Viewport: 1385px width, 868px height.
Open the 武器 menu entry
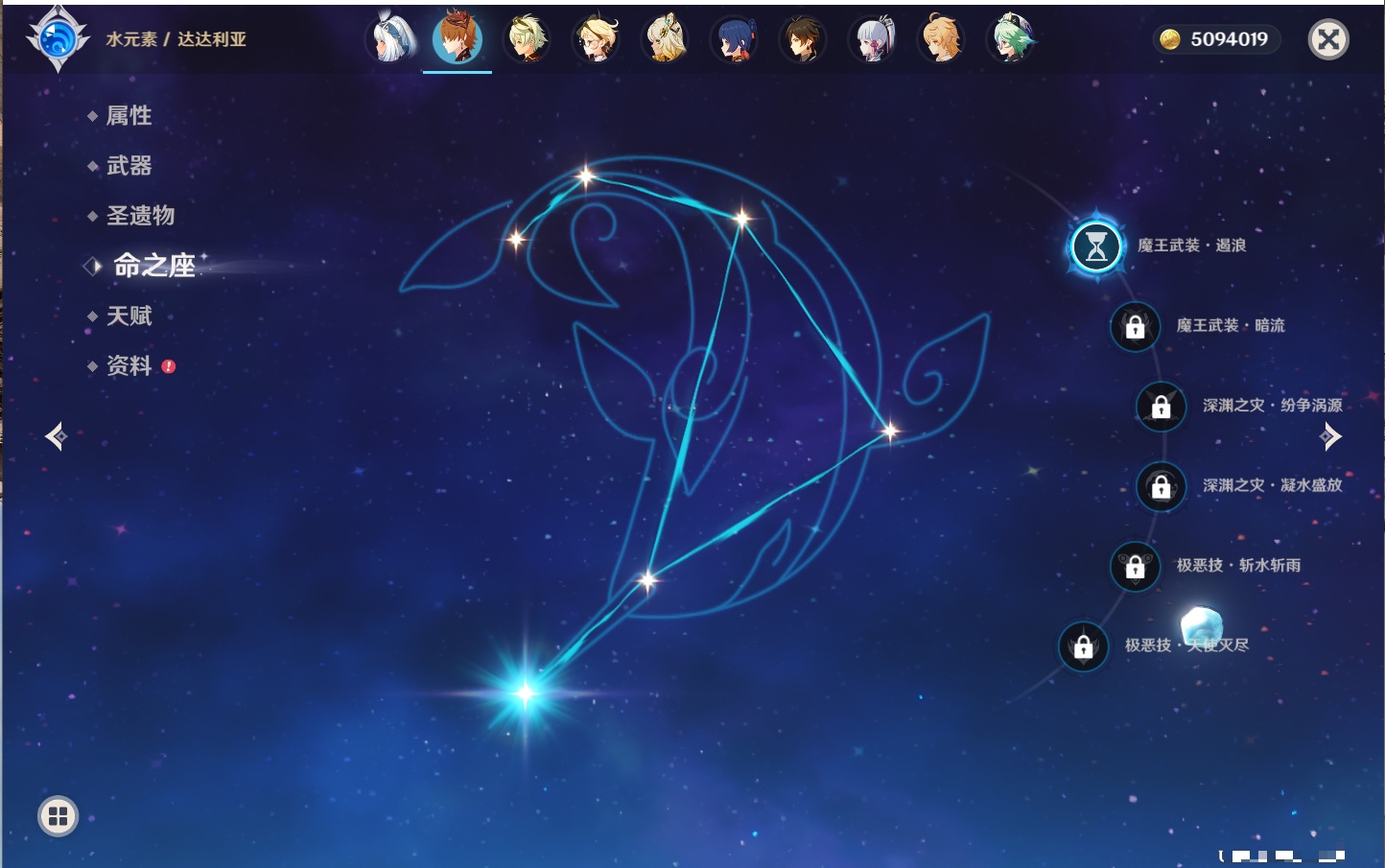[x=129, y=166]
